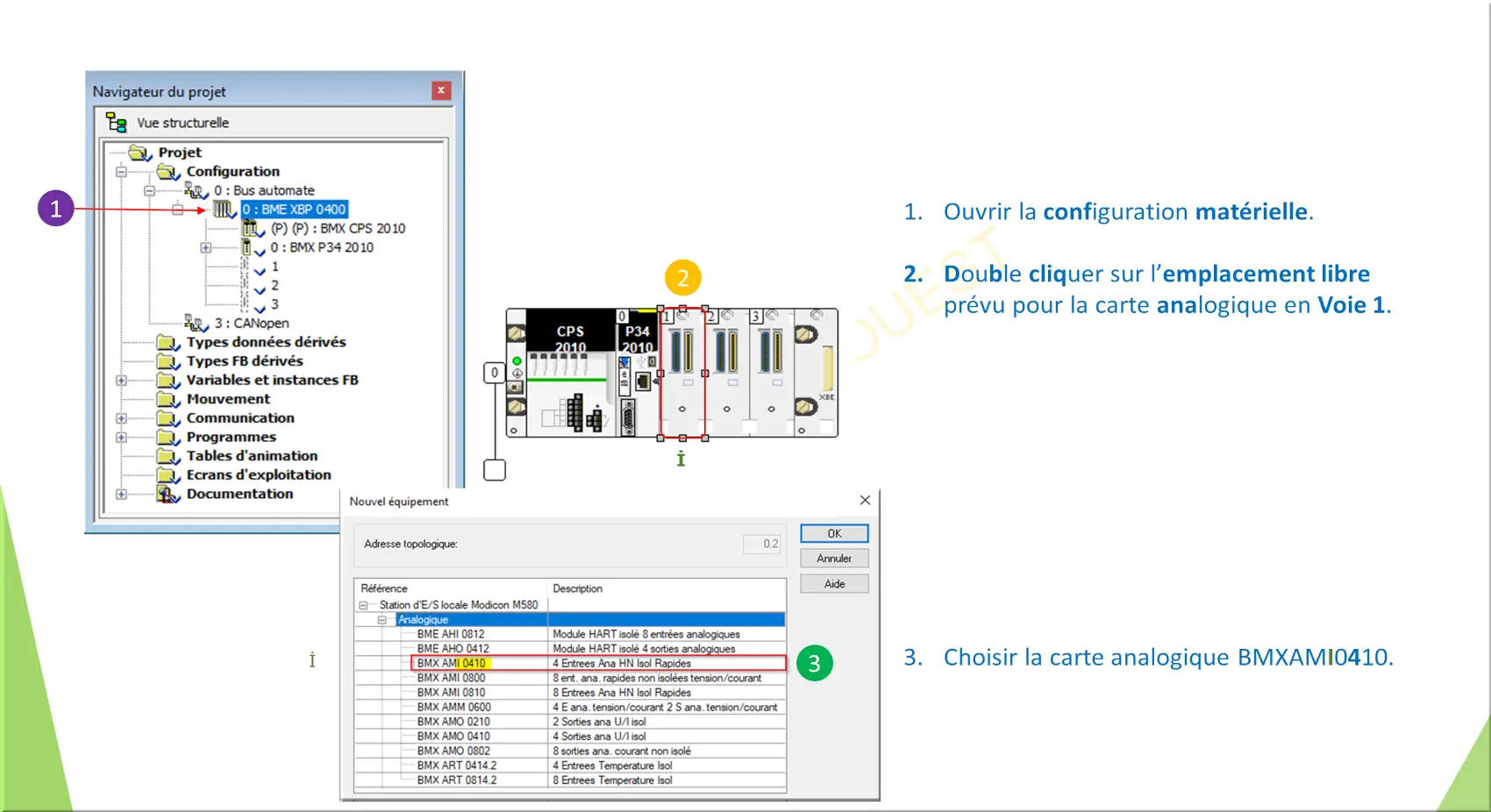1491x812 pixels.
Task: Select 0 : BME XBP 0400 tree item
Action: coord(295,210)
